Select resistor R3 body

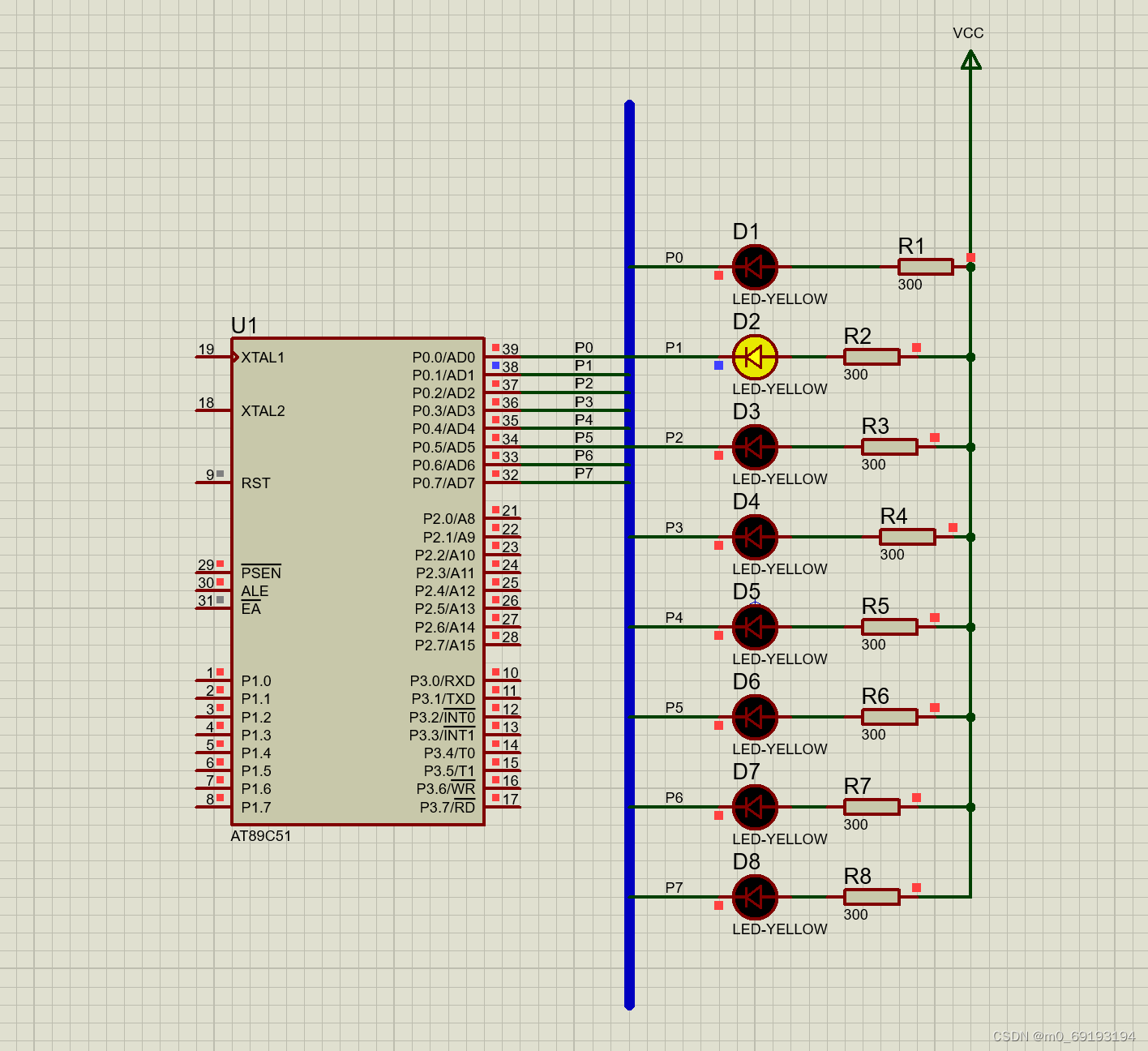pyautogui.click(x=889, y=447)
